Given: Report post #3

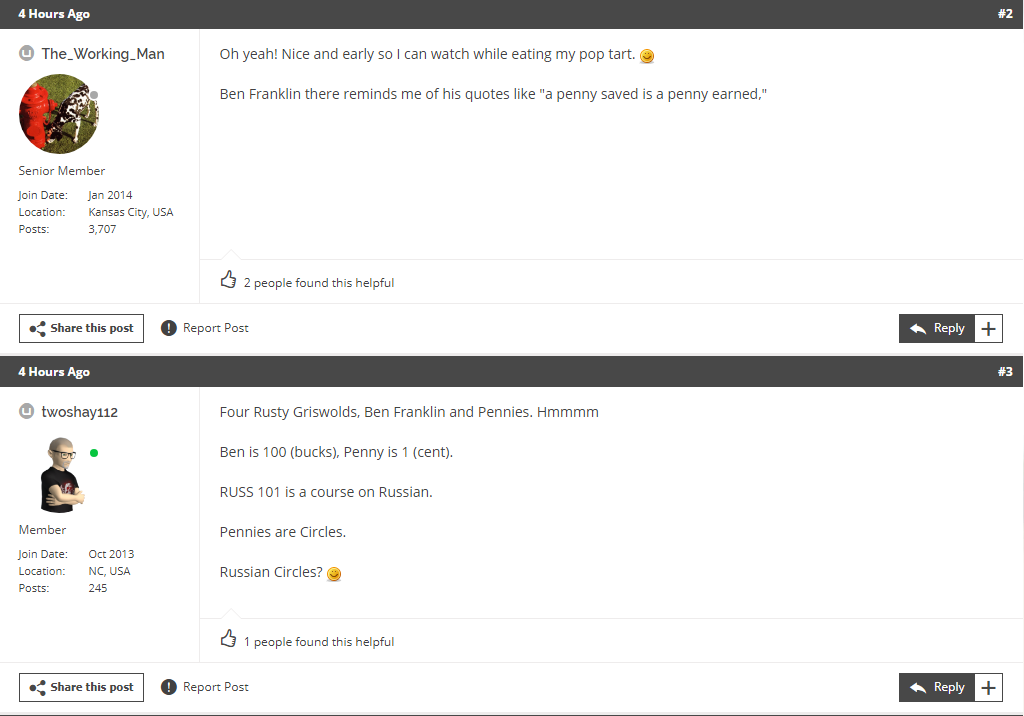Looking at the screenshot, I should (204, 687).
